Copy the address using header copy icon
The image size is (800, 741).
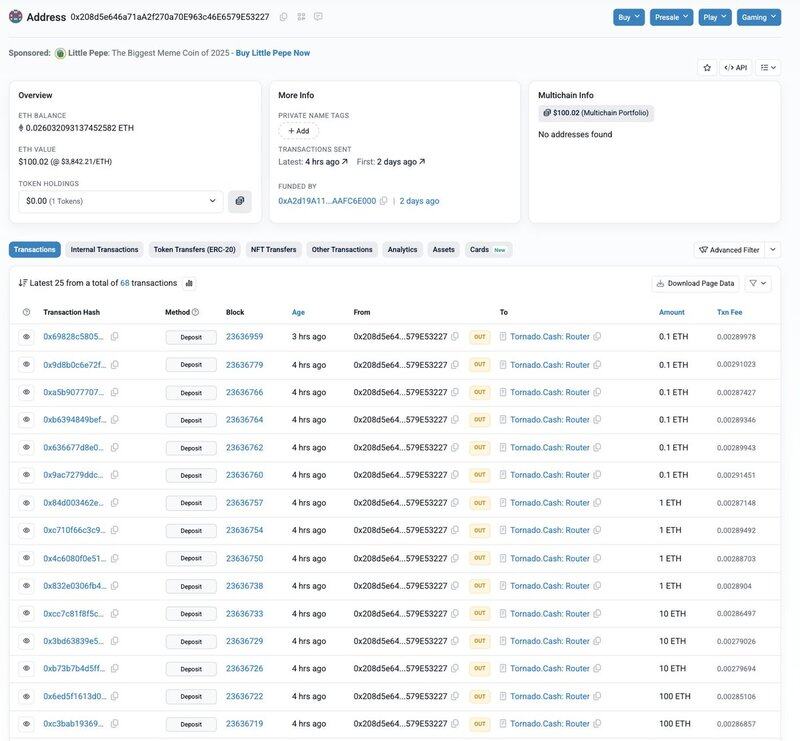pos(284,17)
